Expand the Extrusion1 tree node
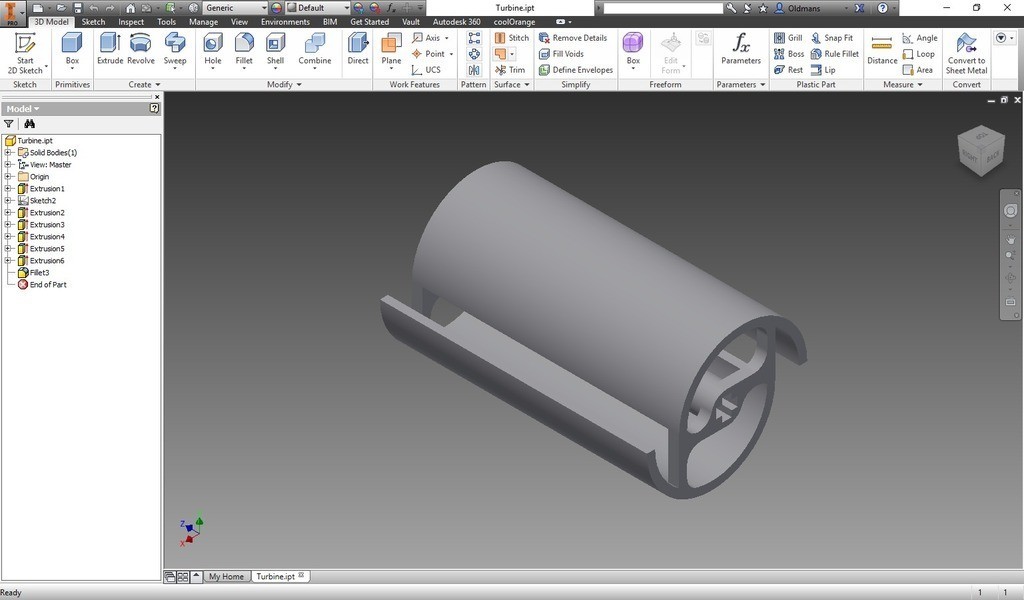The width and height of the screenshot is (1024, 600). pyautogui.click(x=8, y=189)
